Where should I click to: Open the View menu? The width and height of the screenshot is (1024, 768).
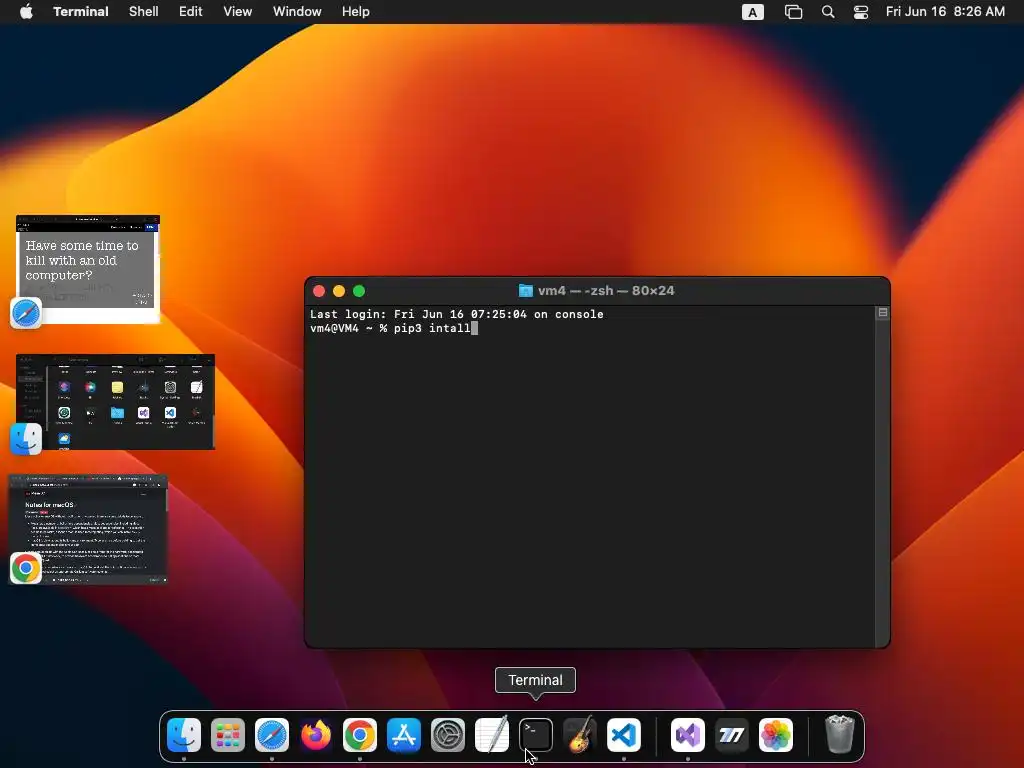238,11
